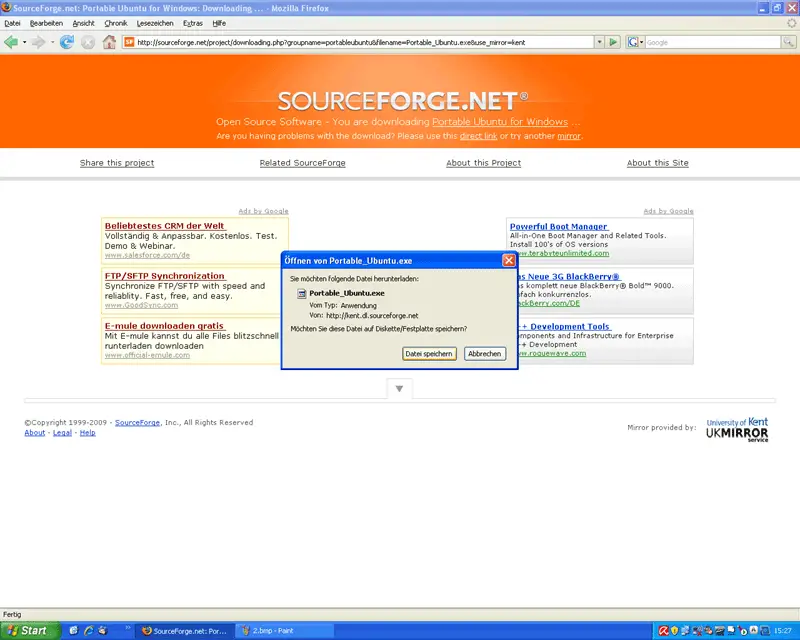The image size is (800, 640).
Task: Click the direct link for download
Action: tap(479, 136)
